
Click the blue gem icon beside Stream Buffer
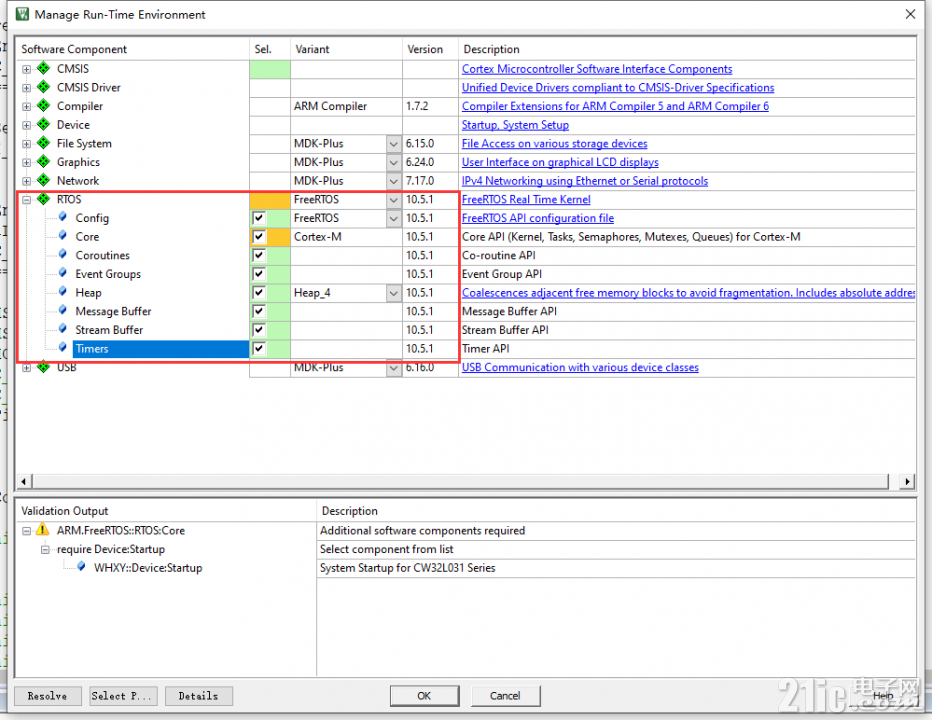click(62, 329)
